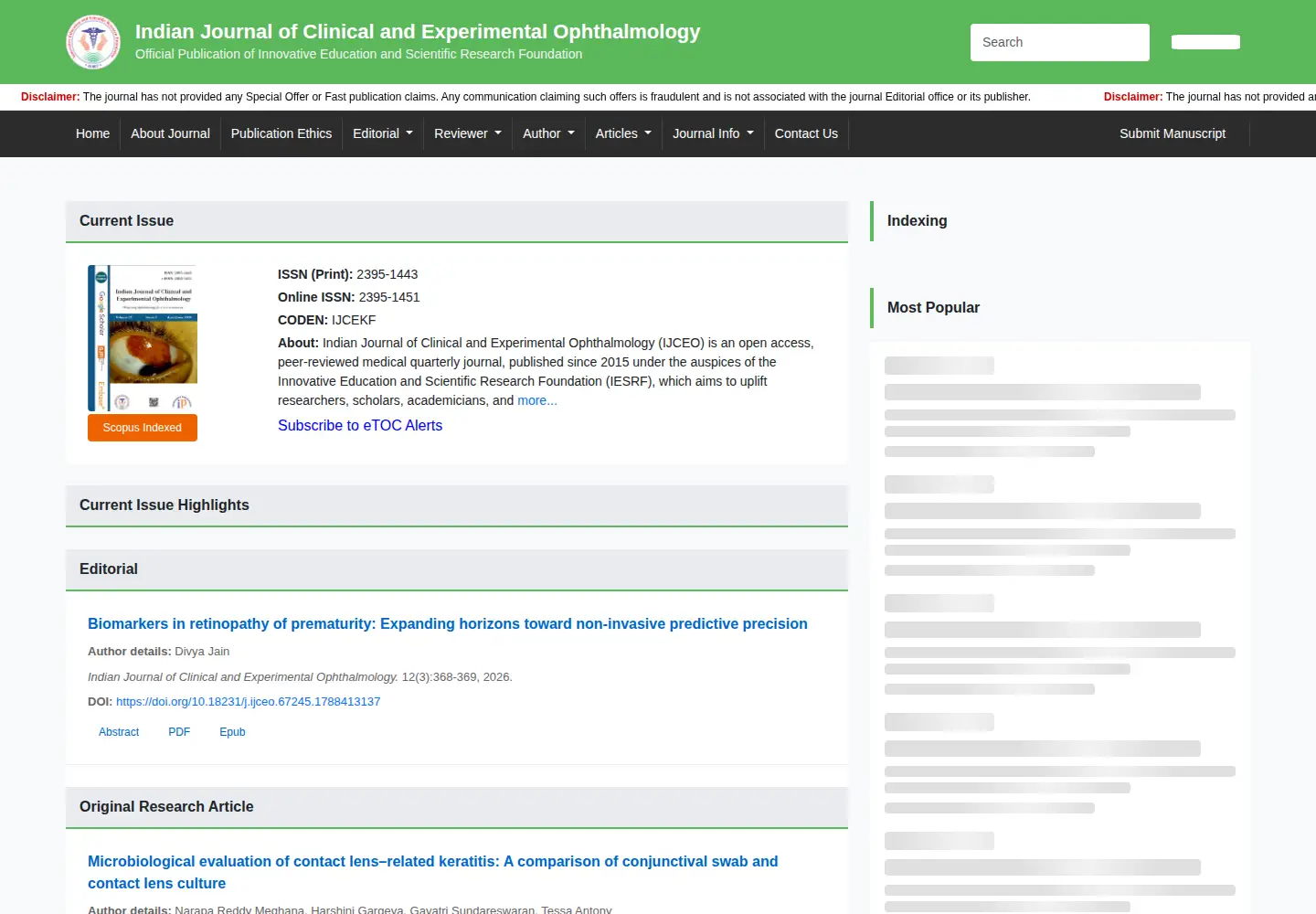Click Subscribe to eTOC Alerts
This screenshot has width=1316, height=914.
360,425
